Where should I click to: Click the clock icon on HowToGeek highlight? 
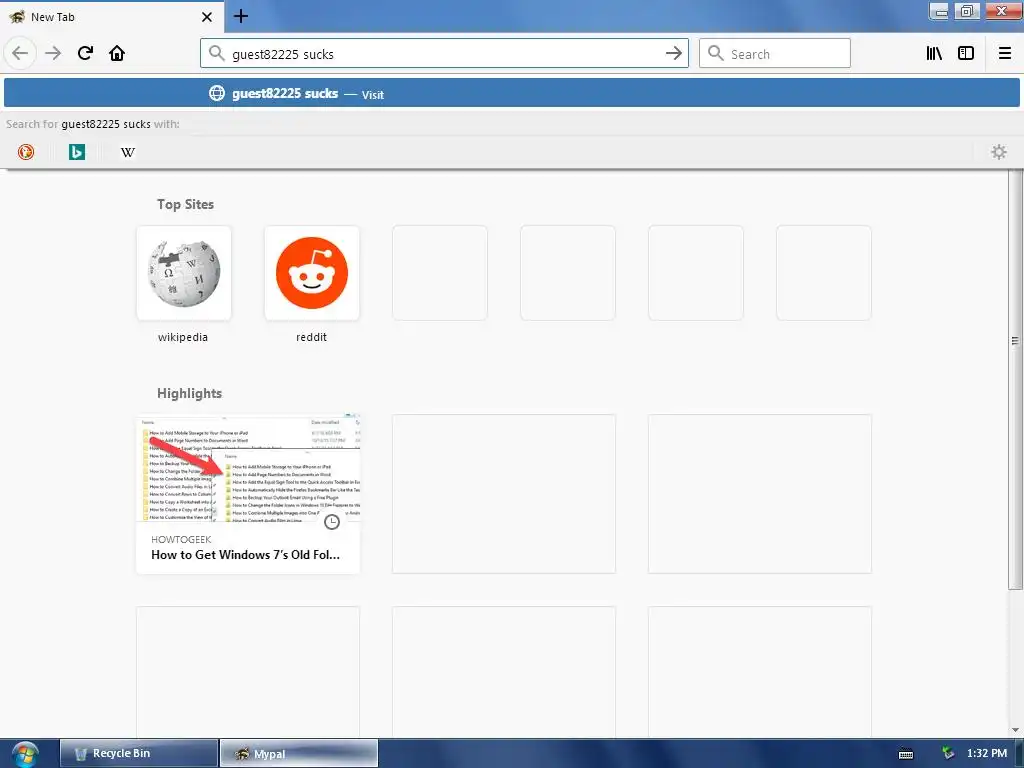click(332, 522)
